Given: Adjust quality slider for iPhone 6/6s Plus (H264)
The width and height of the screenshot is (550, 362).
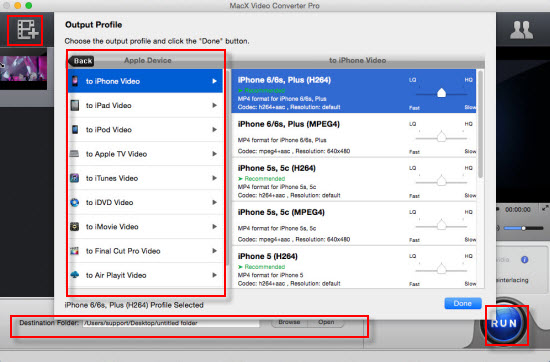Looking at the screenshot, I should 441,93.
